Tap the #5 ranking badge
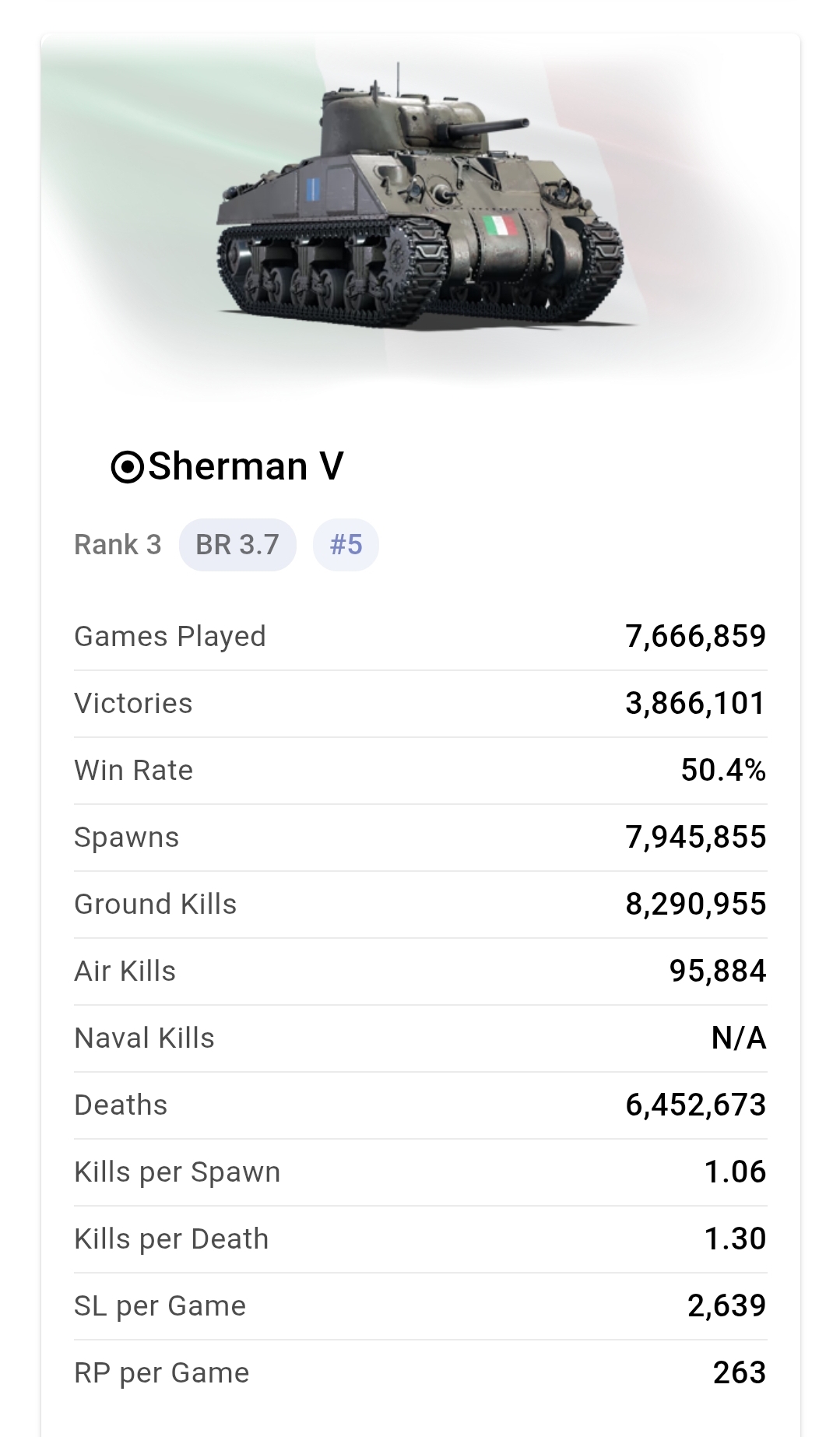Screen dimensions: 840x1437 point(346,545)
